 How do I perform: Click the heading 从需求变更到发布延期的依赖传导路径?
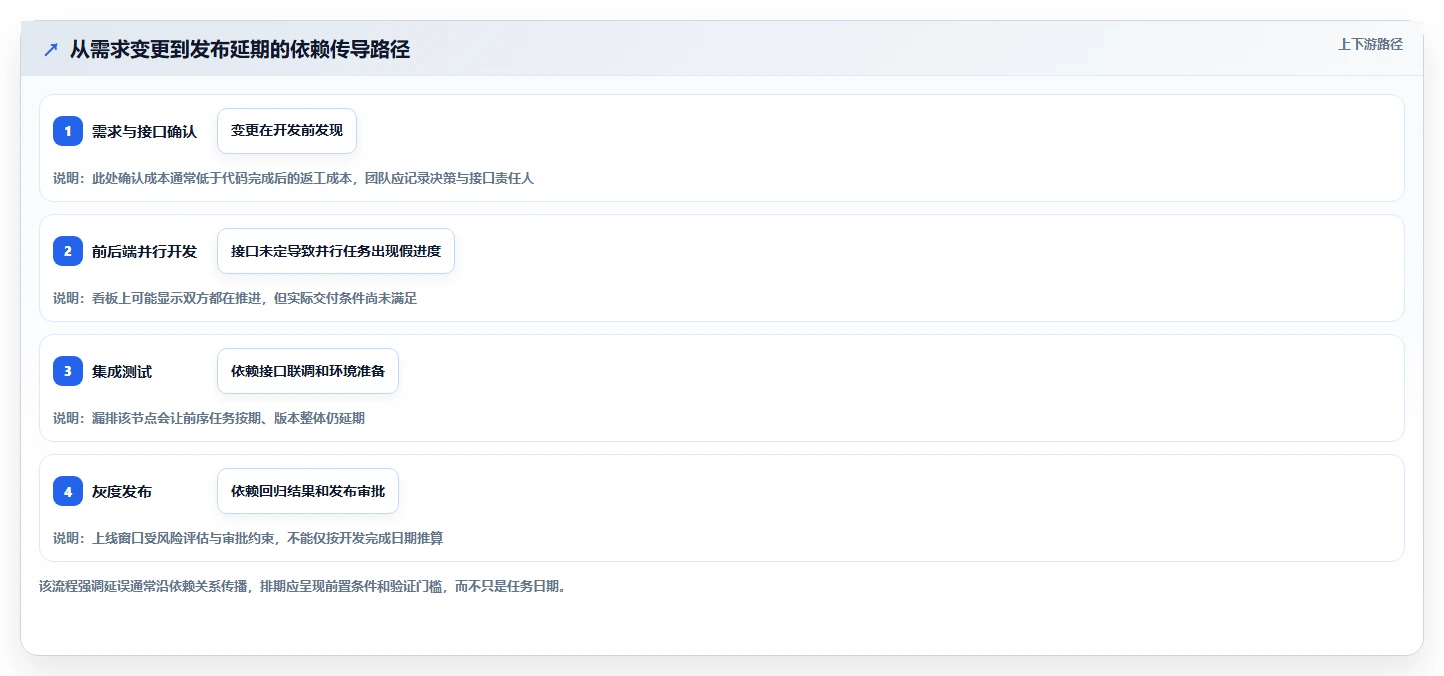click(x=240, y=49)
